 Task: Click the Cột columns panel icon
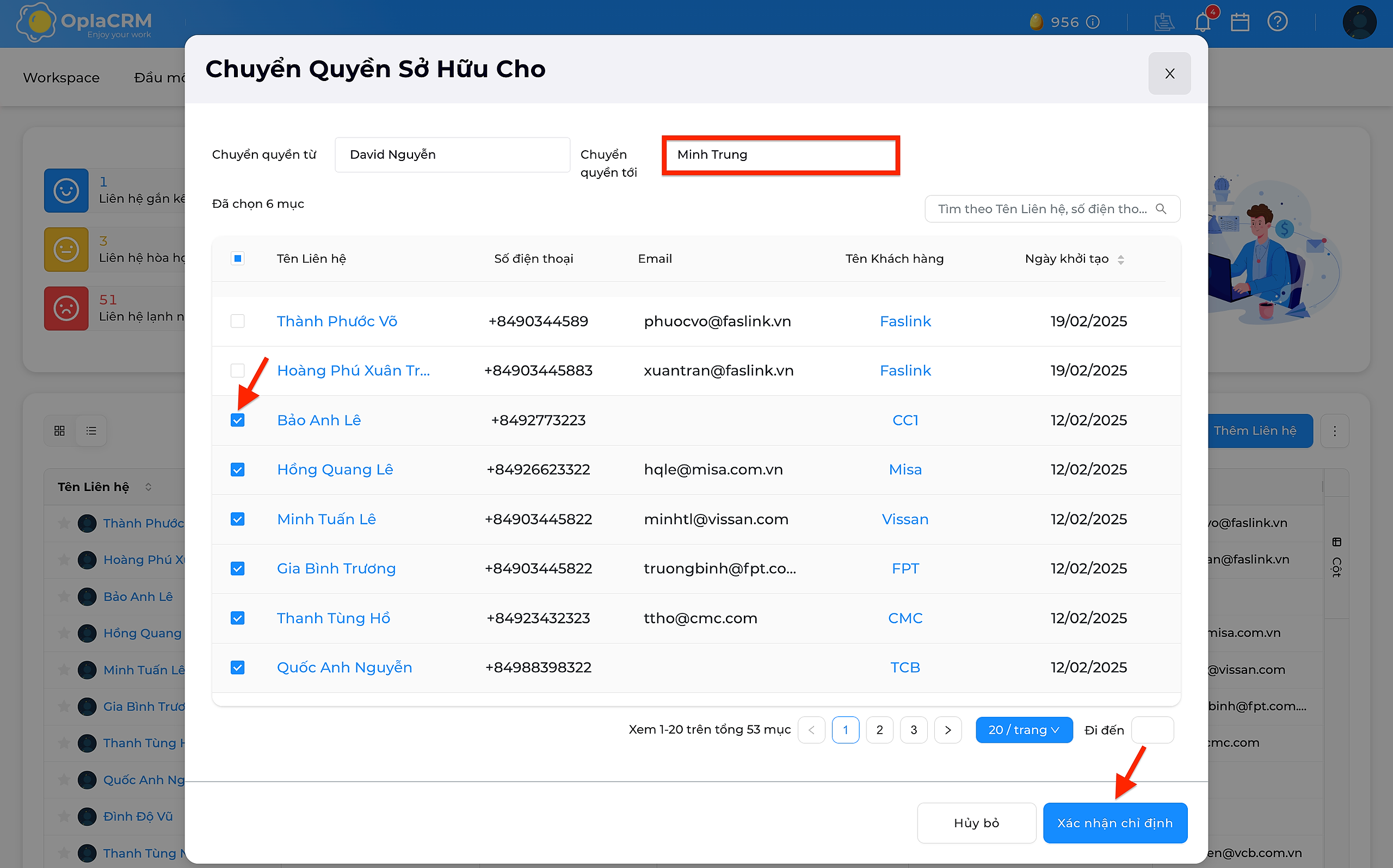[1337, 542]
